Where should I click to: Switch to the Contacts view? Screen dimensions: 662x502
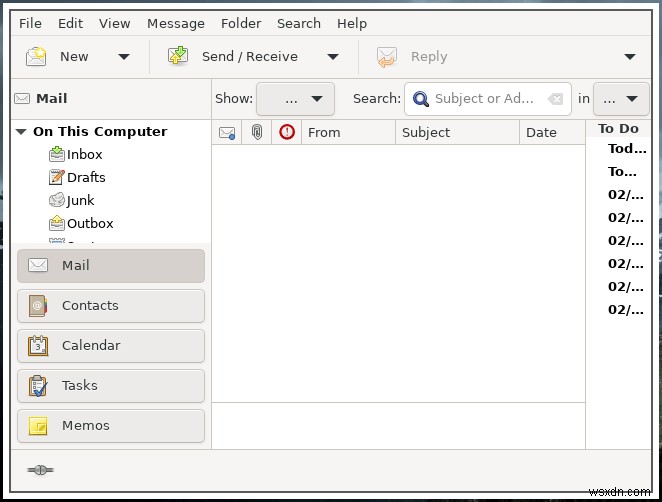tap(111, 306)
